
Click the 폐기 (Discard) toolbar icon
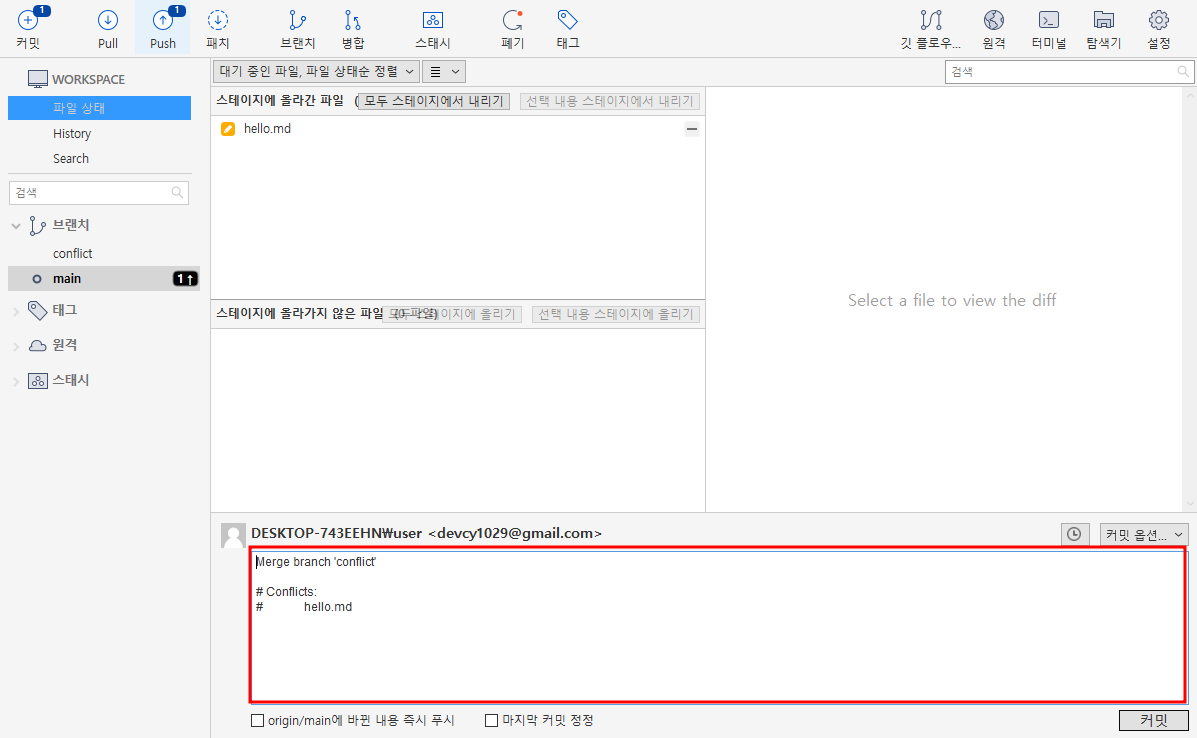pyautogui.click(x=512, y=21)
